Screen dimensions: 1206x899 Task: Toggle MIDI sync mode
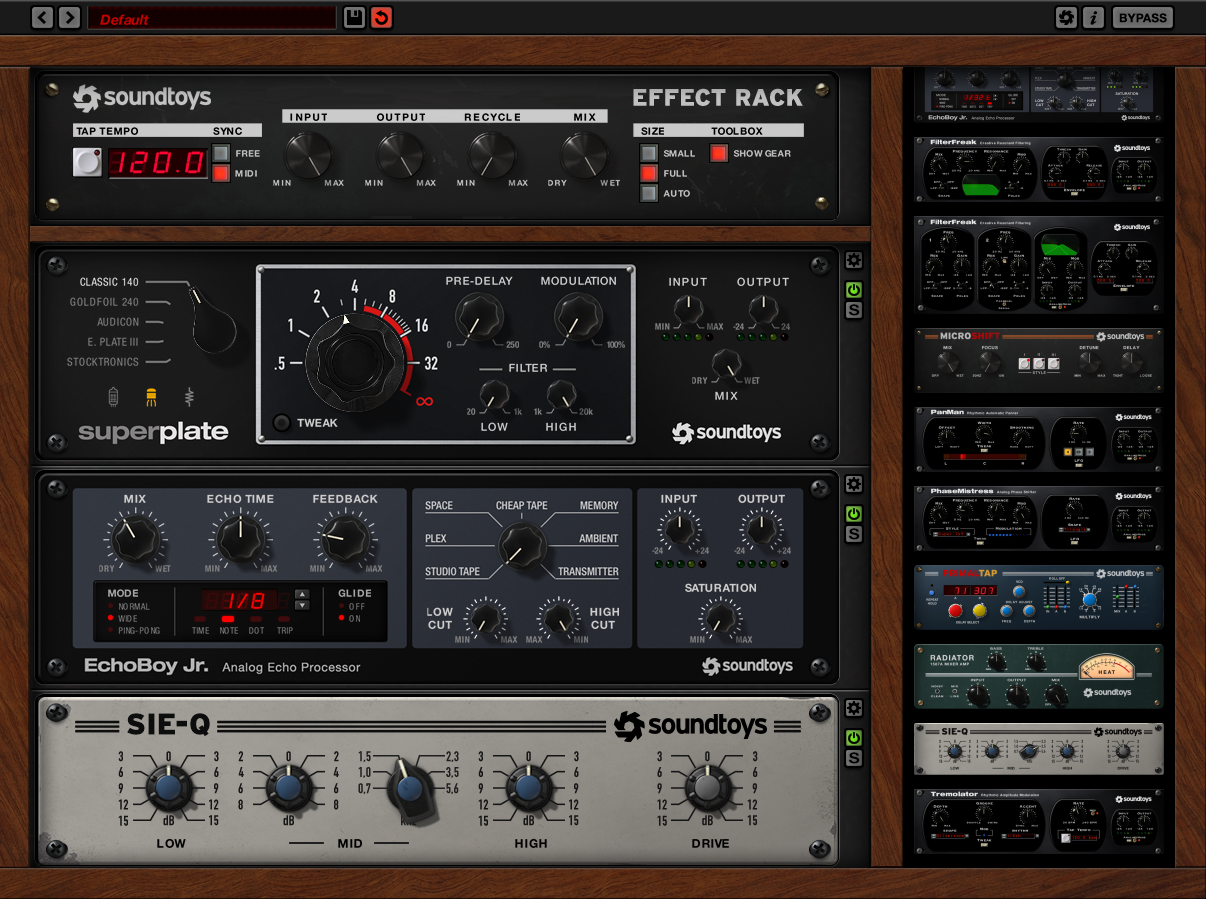click(221, 173)
